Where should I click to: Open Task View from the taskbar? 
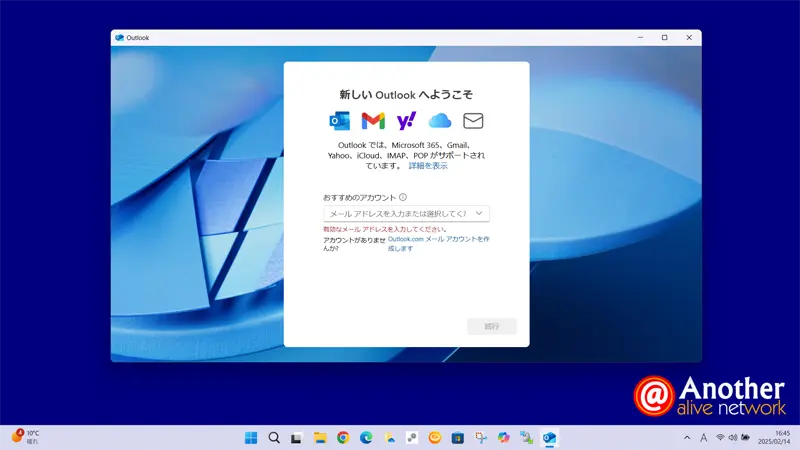[x=296, y=438]
